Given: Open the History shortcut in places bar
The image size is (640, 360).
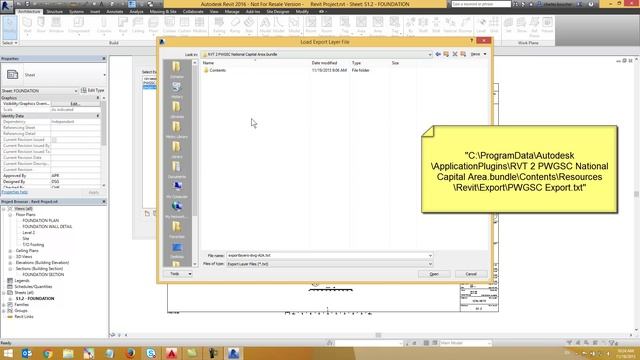Looking at the screenshot, I should point(177,90).
